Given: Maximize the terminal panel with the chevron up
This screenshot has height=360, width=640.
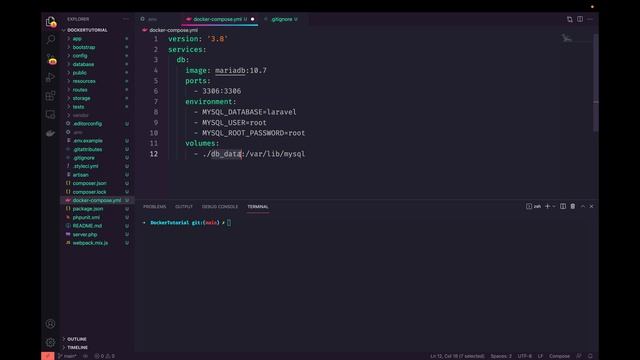Looking at the screenshot, I should point(582,207).
